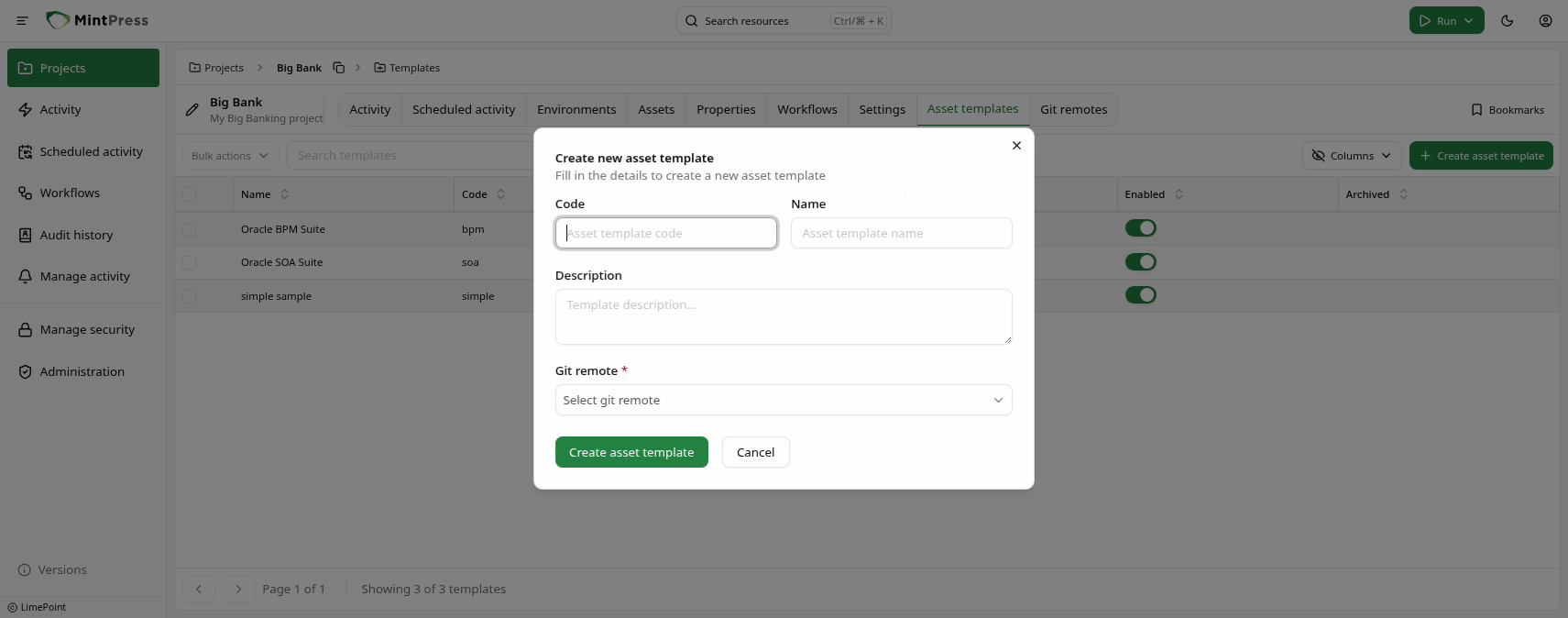Open the Columns dropdown
Viewport: 1568px width, 618px height.
[1352, 156]
